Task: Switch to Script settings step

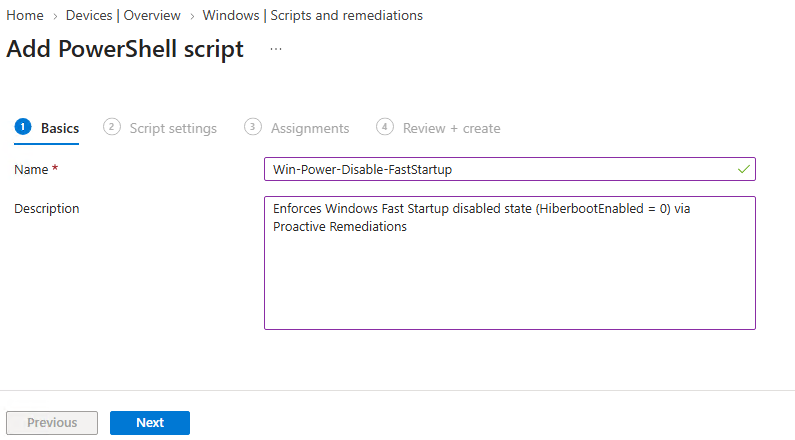Action: tap(160, 128)
